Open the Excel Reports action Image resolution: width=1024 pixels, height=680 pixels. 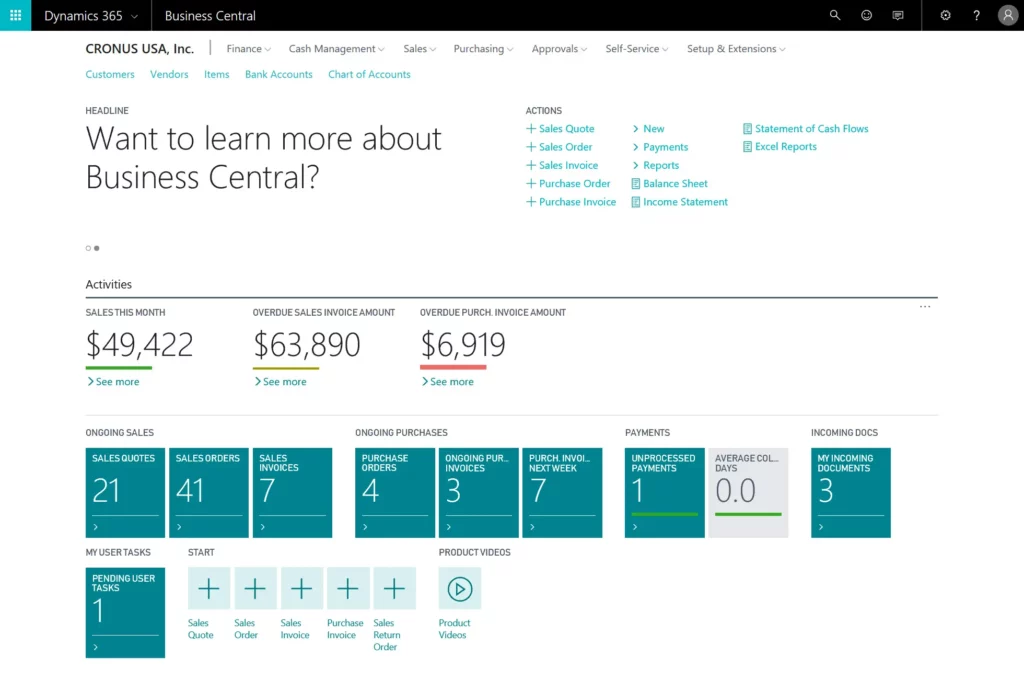point(780,146)
